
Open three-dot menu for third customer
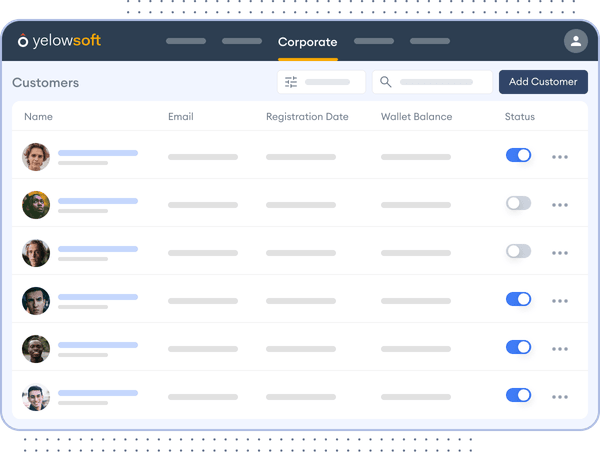pos(560,253)
